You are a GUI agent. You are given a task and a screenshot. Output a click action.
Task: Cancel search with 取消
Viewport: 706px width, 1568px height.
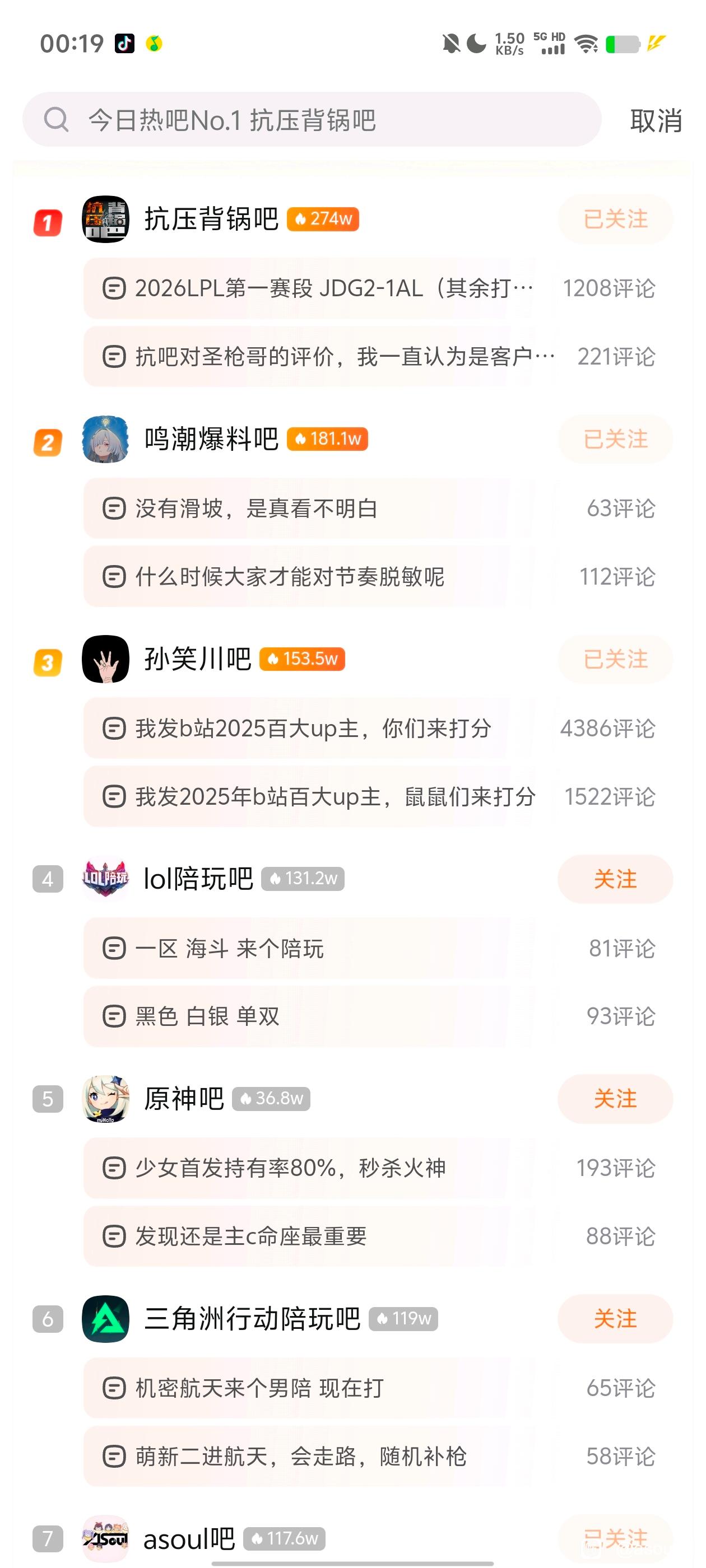(656, 120)
